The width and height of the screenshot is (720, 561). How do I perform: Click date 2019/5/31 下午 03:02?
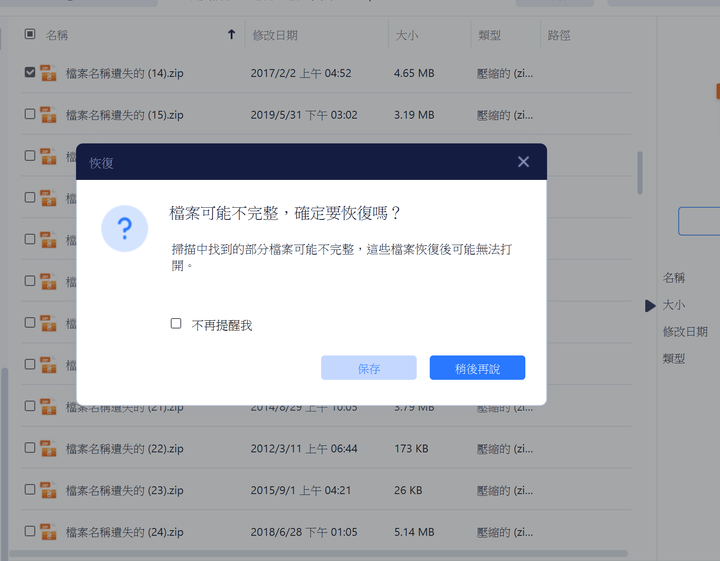[x=304, y=115]
